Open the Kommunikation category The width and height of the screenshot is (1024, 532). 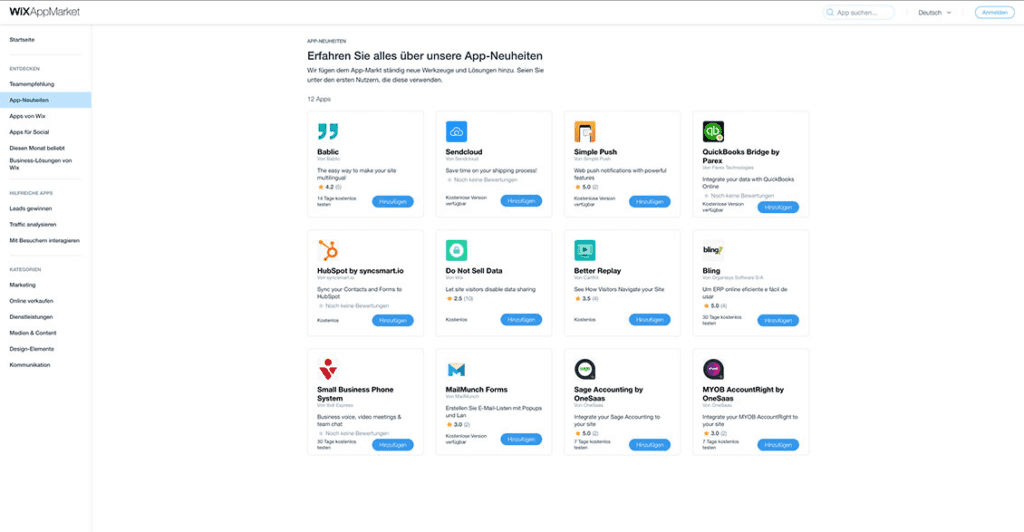30,365
